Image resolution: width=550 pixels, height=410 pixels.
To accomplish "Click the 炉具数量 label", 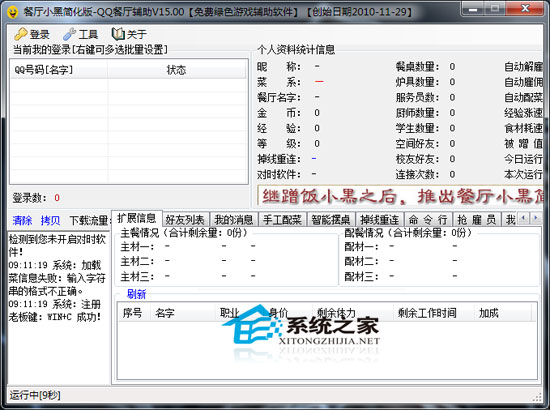I will (417, 82).
